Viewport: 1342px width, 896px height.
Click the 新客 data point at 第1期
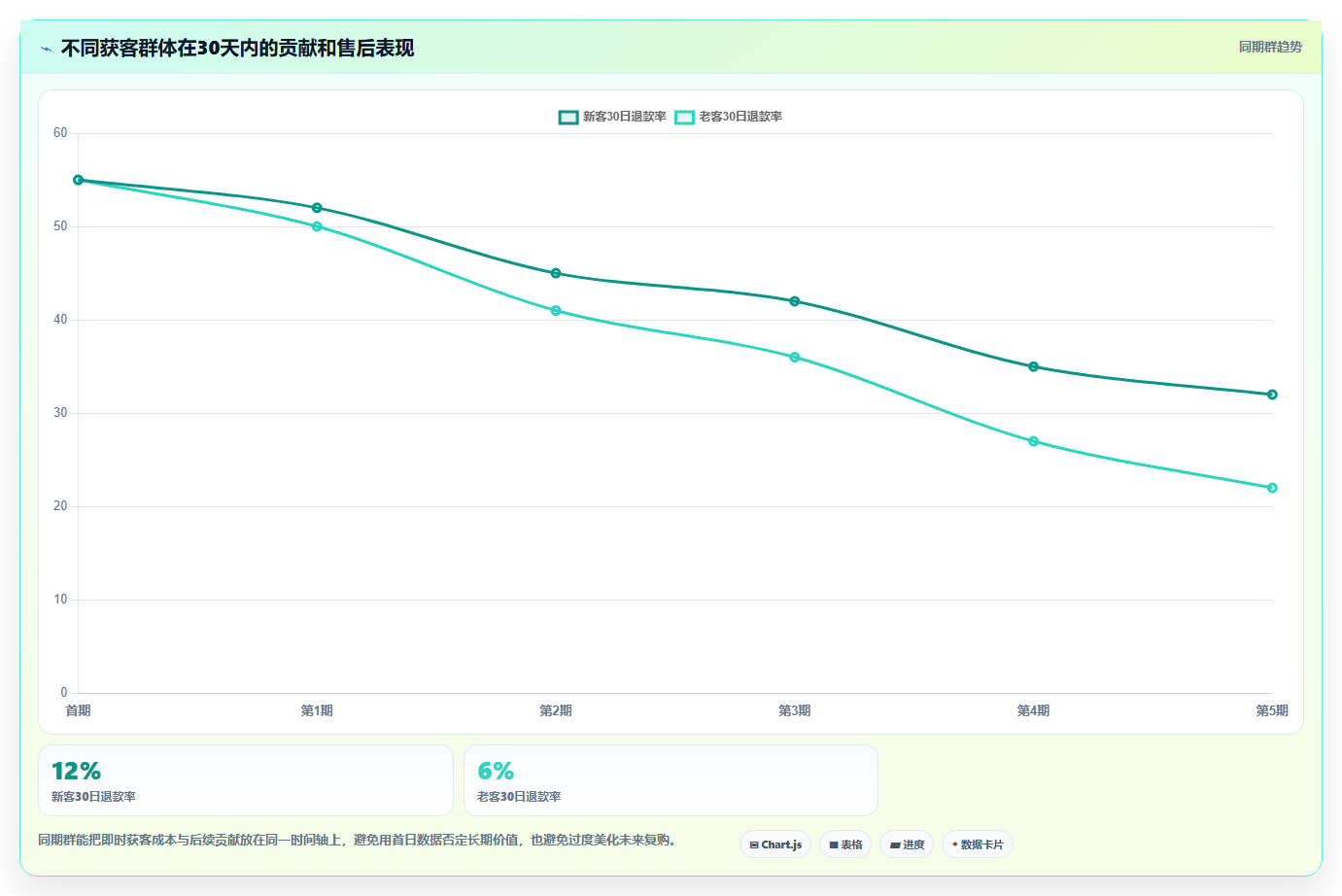coord(317,208)
